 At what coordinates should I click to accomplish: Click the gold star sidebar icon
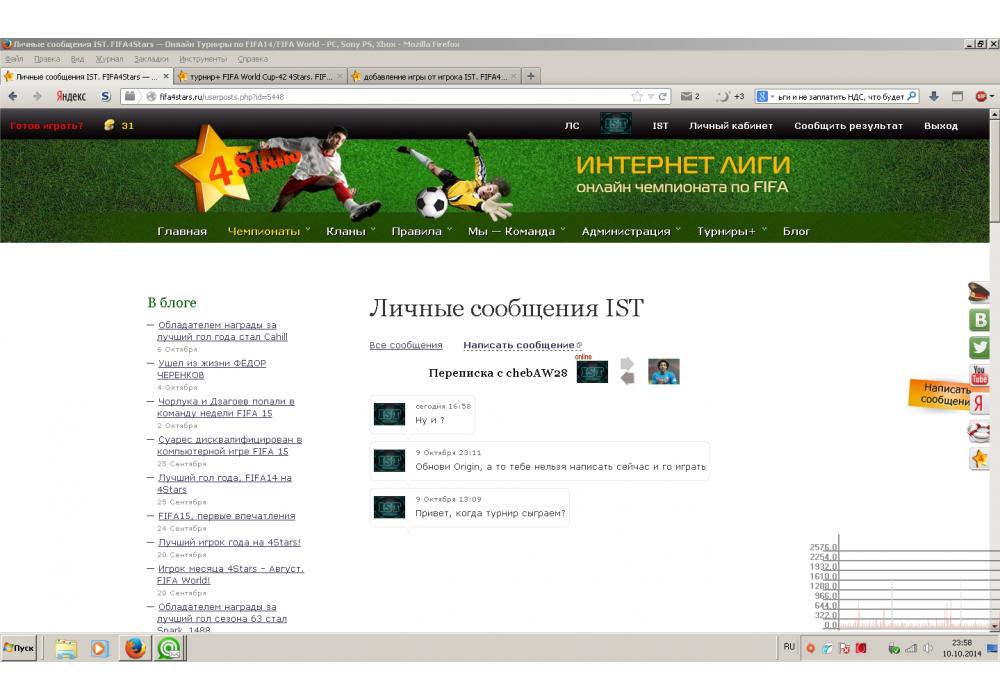click(x=980, y=459)
